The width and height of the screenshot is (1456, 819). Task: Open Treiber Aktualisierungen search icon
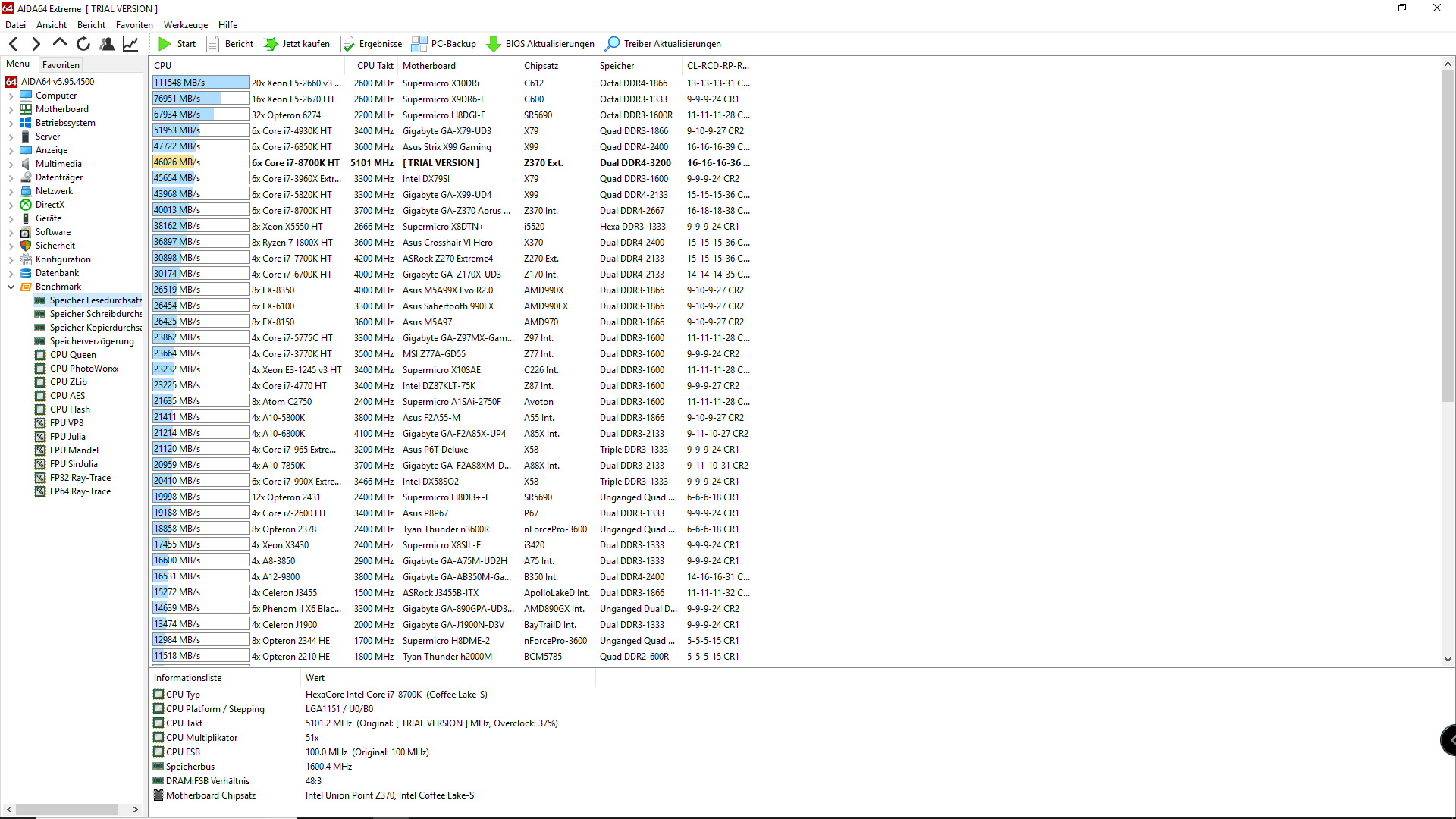click(612, 44)
